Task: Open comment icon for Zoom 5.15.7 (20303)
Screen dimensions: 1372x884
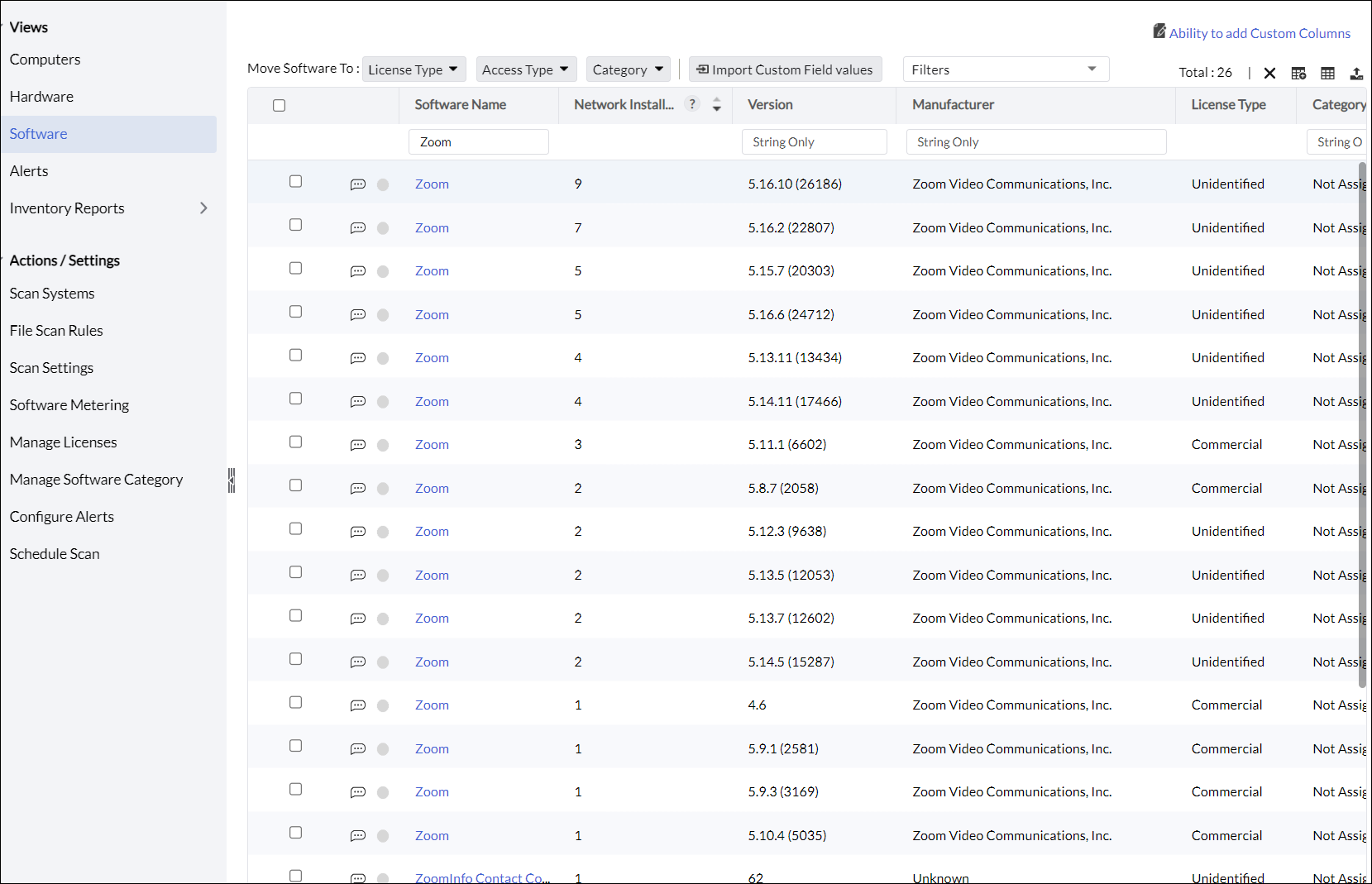Action: click(x=357, y=271)
